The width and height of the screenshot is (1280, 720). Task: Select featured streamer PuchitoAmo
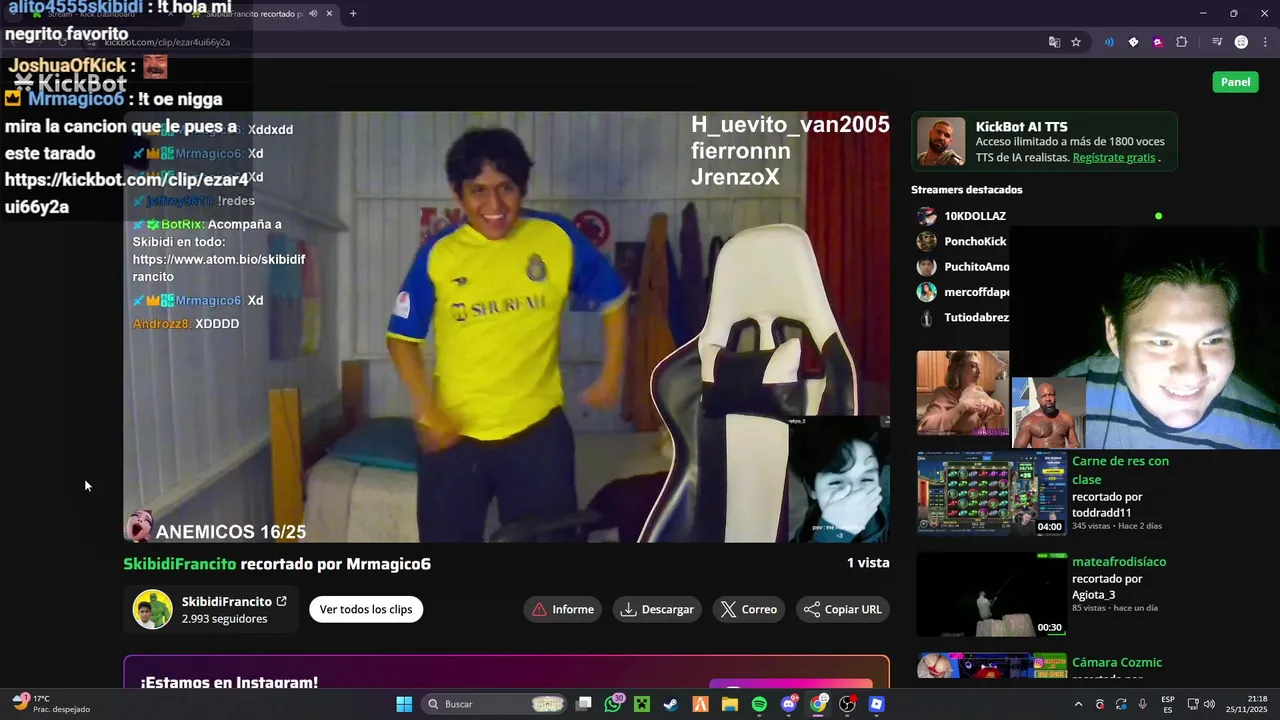point(977,267)
